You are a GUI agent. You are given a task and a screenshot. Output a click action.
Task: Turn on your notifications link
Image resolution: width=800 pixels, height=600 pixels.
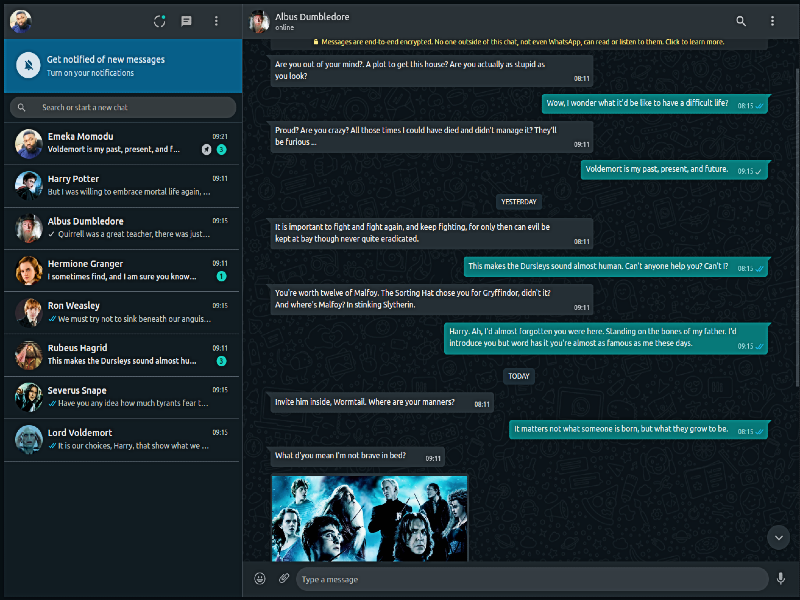pyautogui.click(x=90, y=73)
